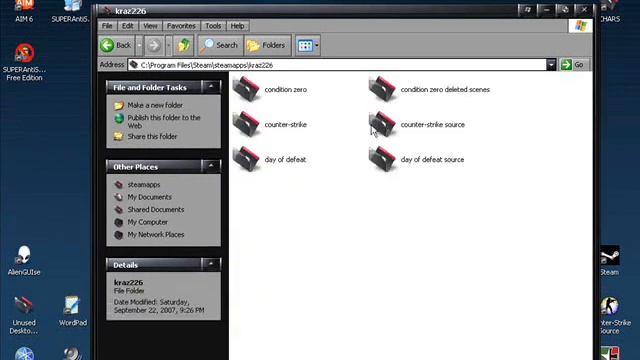The image size is (640, 360).
Task: Click the Up folder toolbar icon
Action: click(x=184, y=45)
